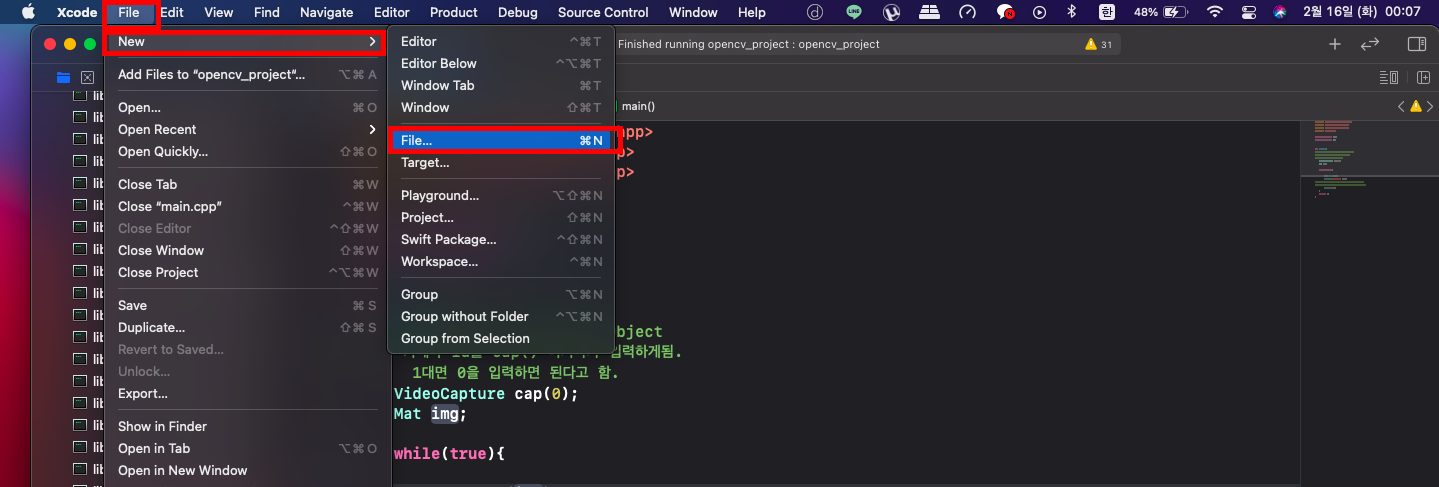Click the code line "VideoCapture cap(0);"
1439x487 pixels.
click(486, 393)
